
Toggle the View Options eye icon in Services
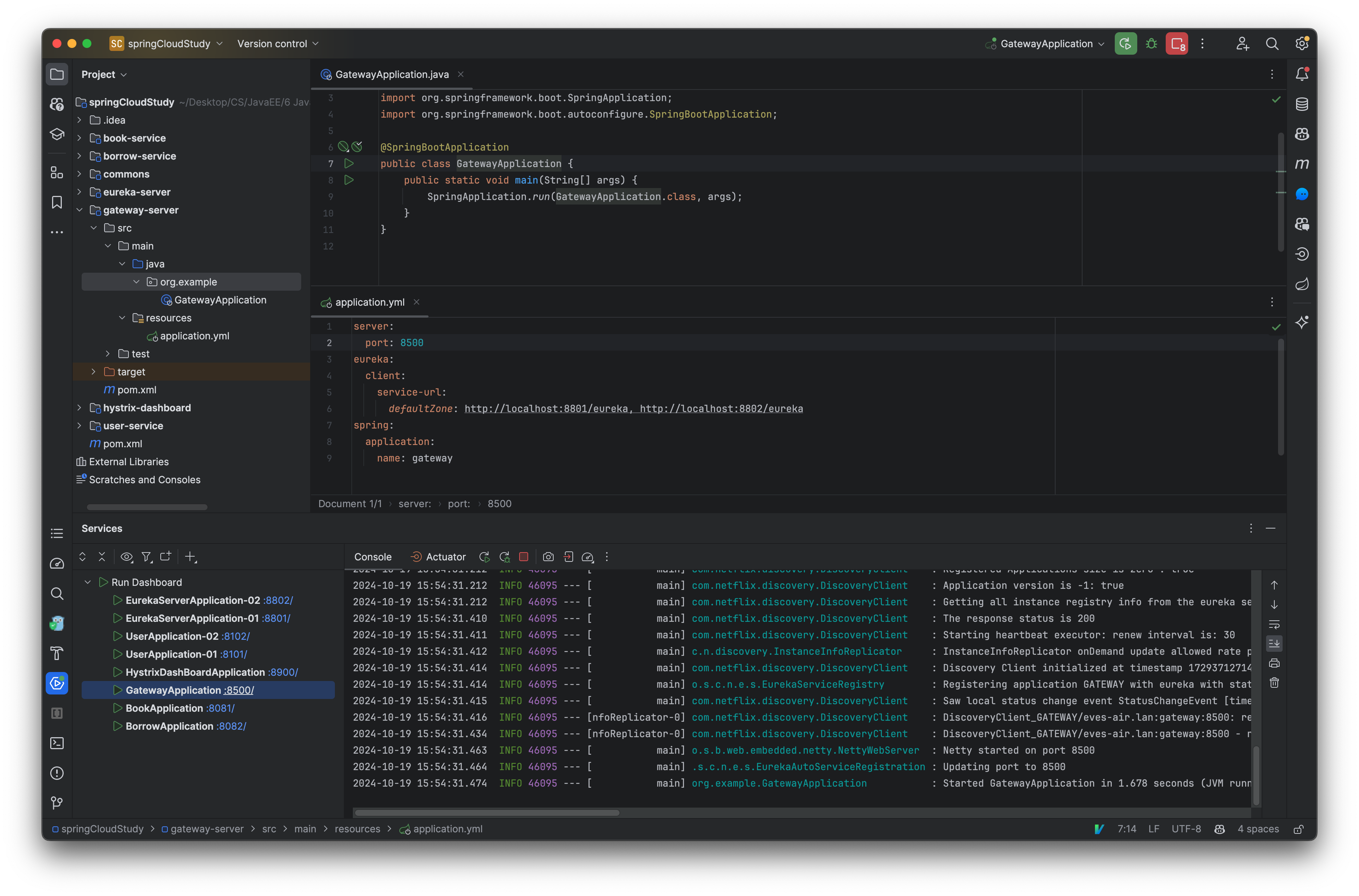(x=126, y=557)
